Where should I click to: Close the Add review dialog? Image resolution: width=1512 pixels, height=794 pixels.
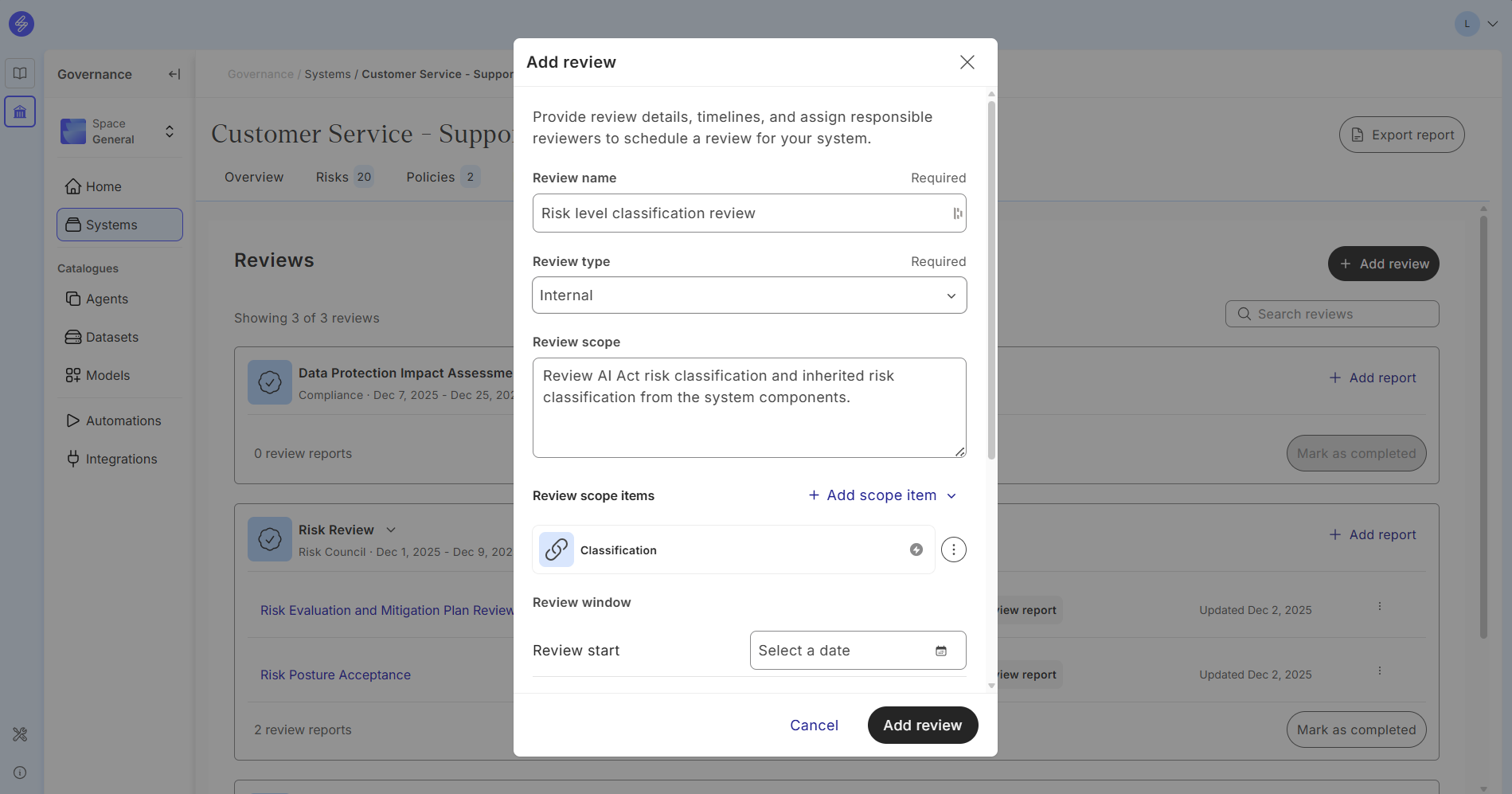pos(967,62)
